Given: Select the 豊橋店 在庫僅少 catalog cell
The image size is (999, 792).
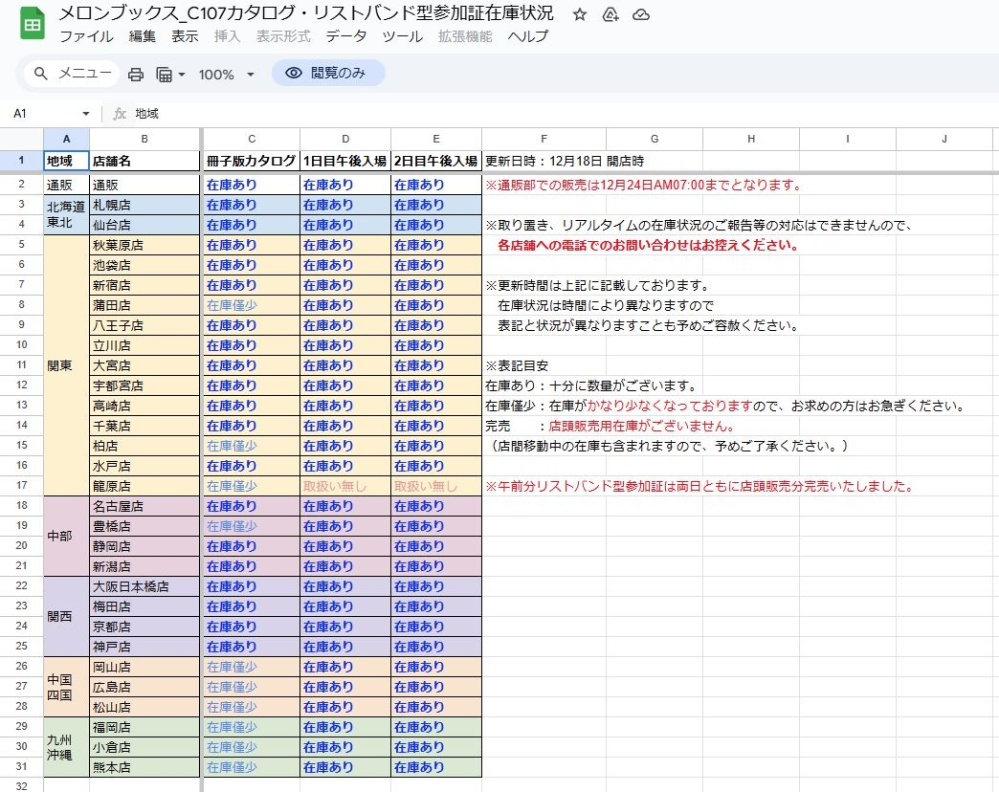Looking at the screenshot, I should click(x=252, y=526).
